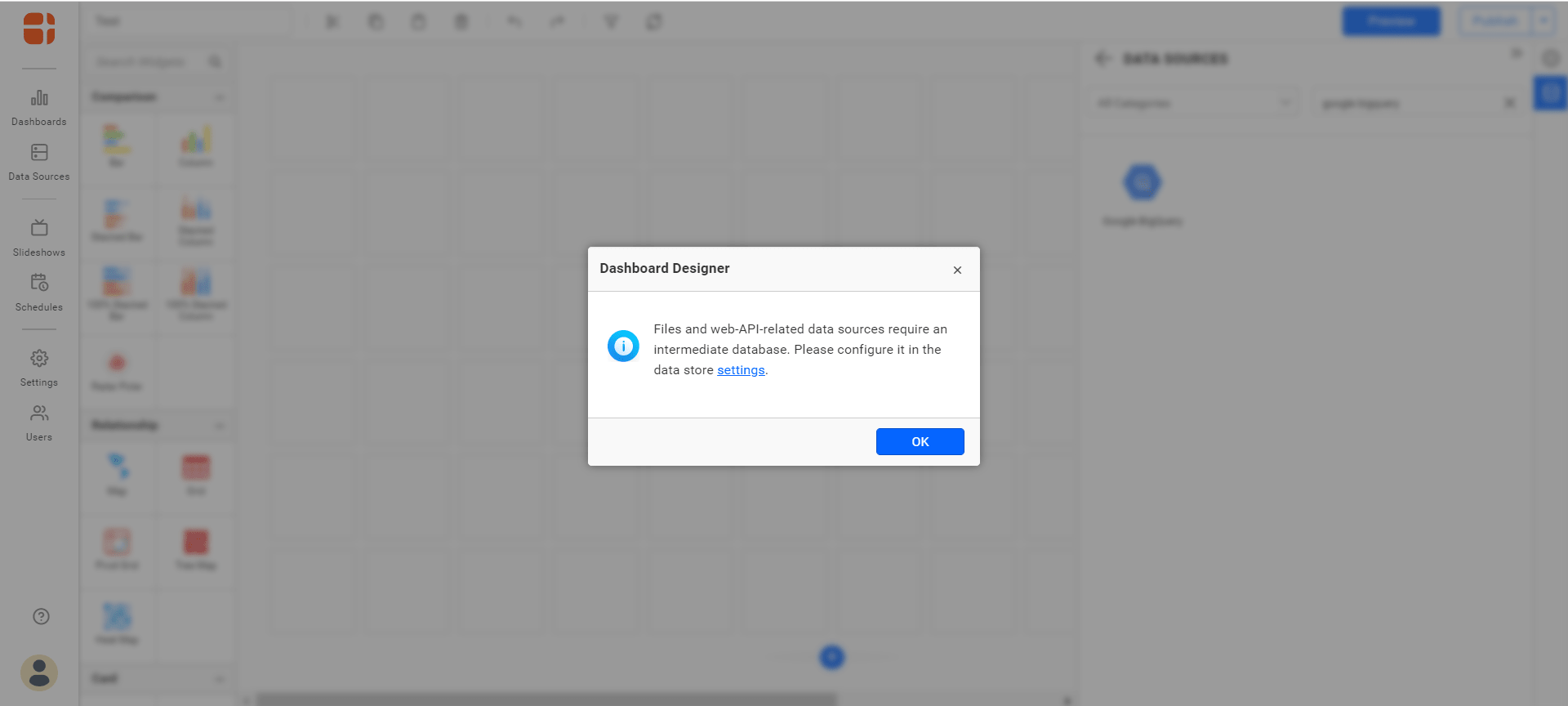Collapse the Comparison widget group
Viewport: 1568px width, 706px height.
[x=219, y=97]
